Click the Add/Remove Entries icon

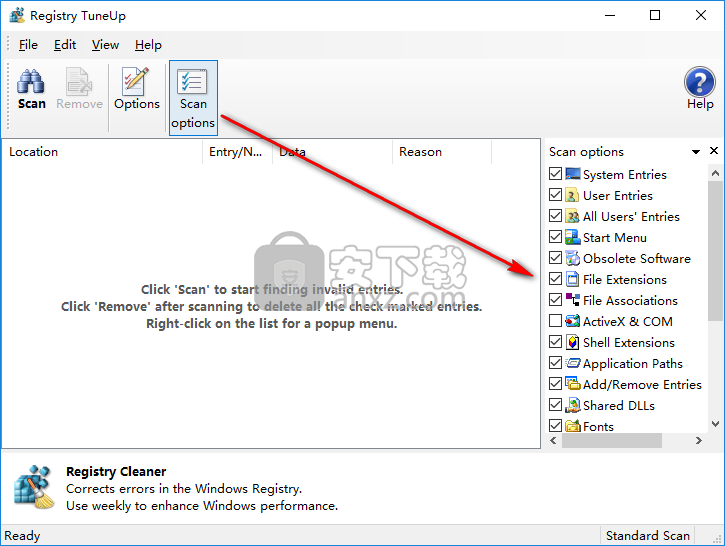(x=572, y=384)
